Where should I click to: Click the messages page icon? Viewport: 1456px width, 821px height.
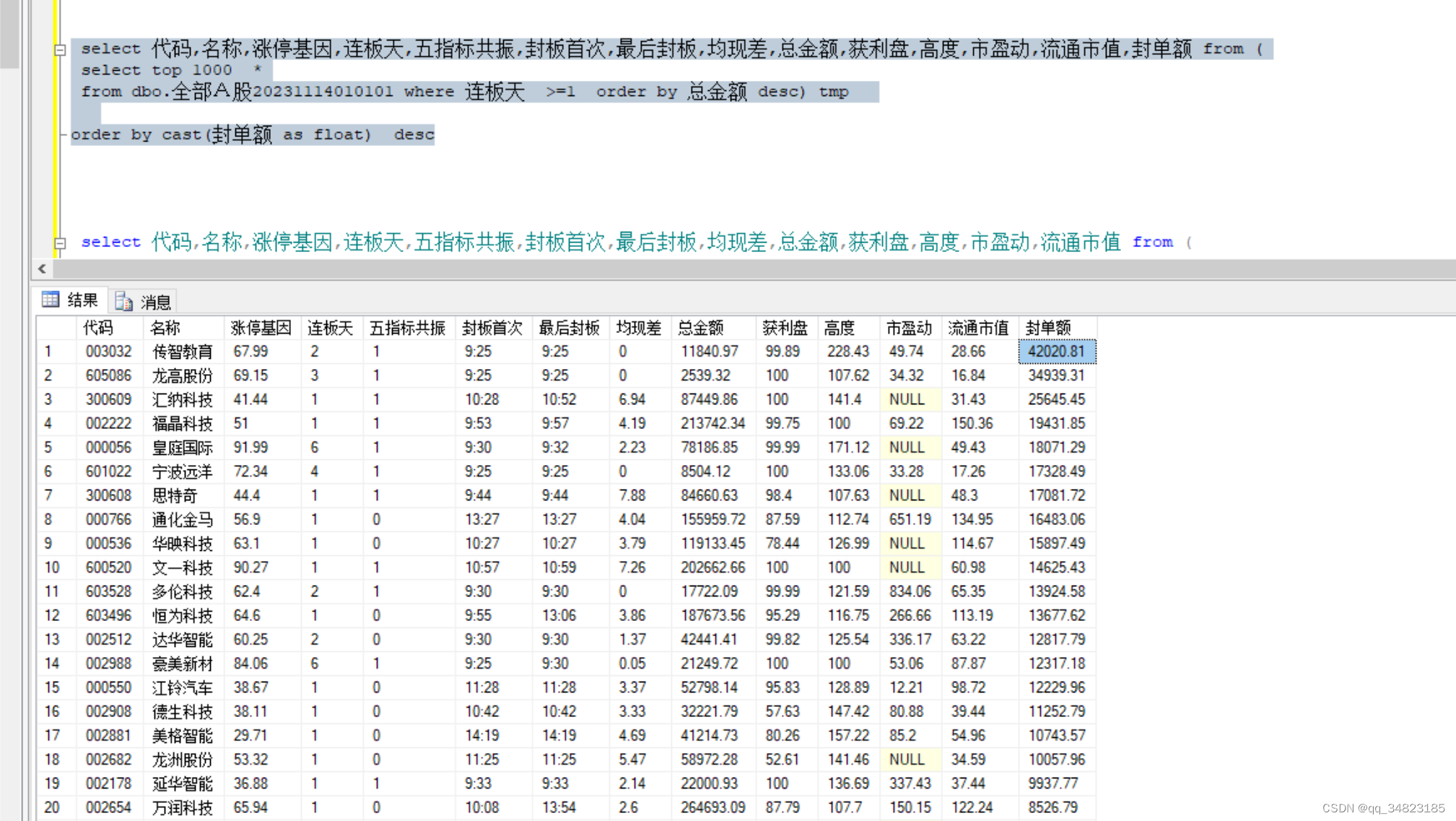(124, 302)
